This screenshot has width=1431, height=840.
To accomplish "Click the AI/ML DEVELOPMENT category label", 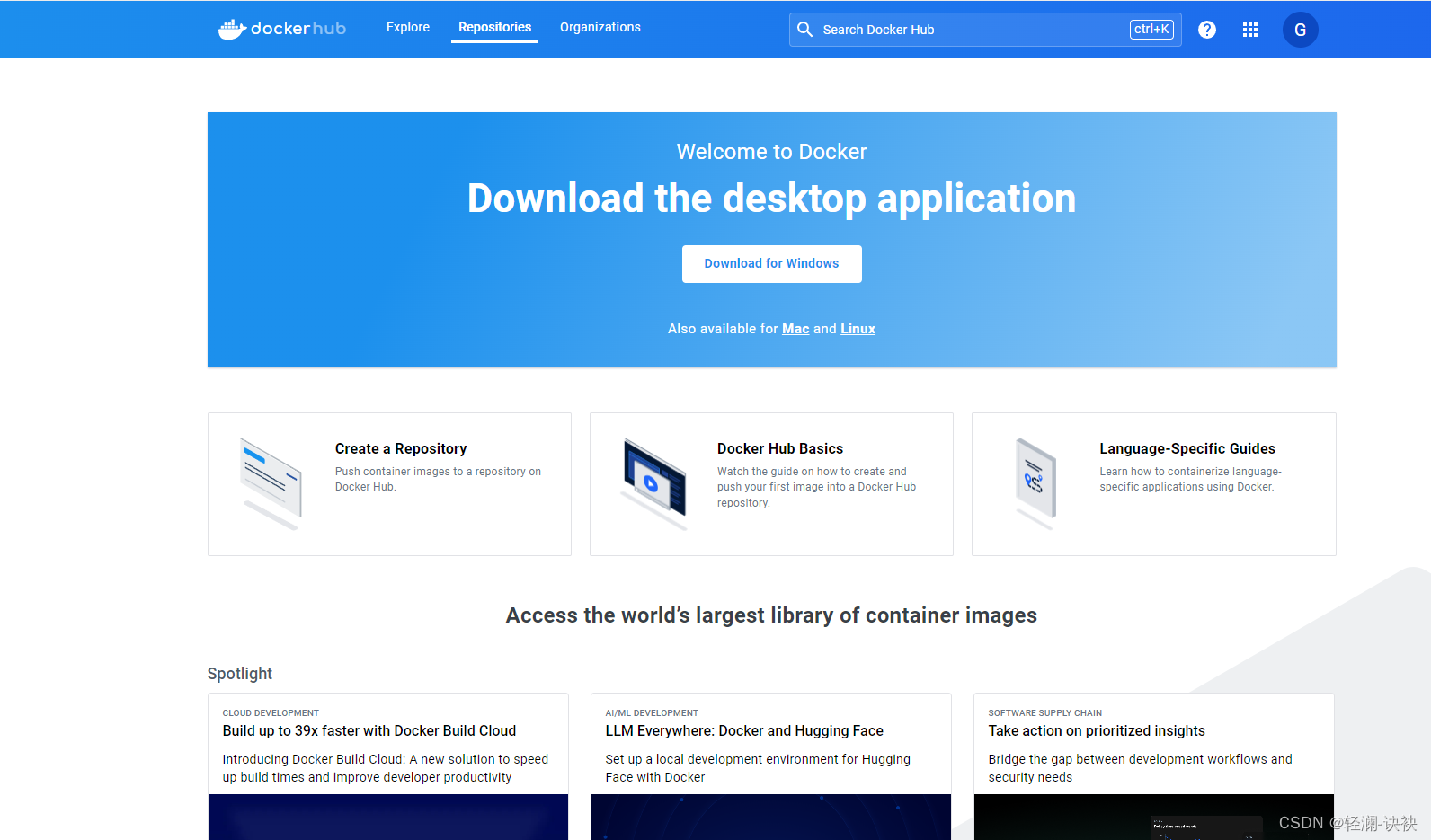I will click(652, 713).
